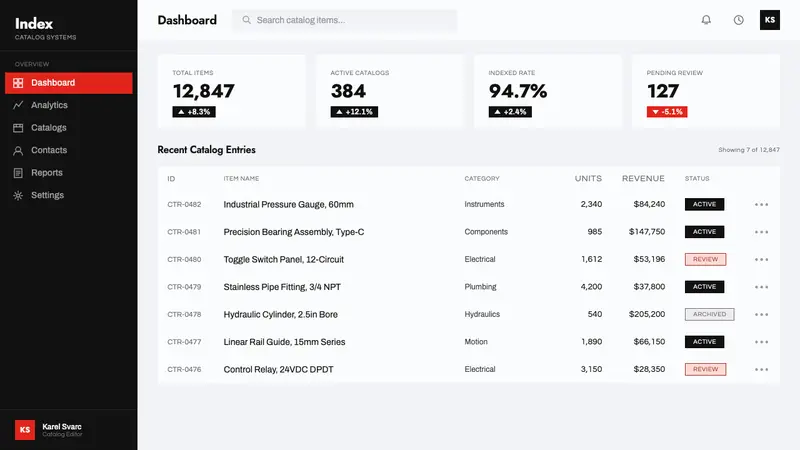Click the Active Catalogs value 384
The image size is (800, 450).
click(348, 91)
